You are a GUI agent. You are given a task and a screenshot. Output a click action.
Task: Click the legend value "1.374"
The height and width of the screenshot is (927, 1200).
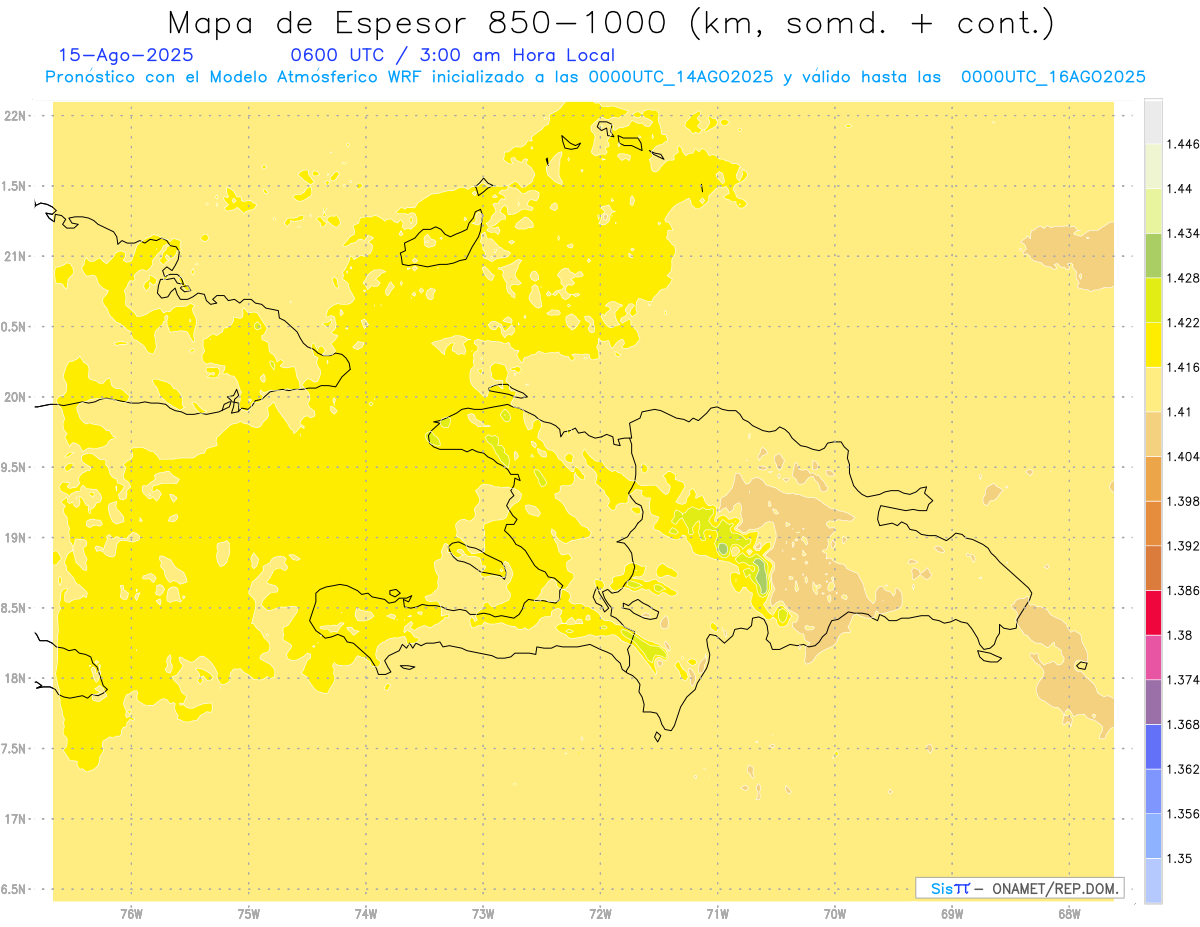tap(1183, 680)
